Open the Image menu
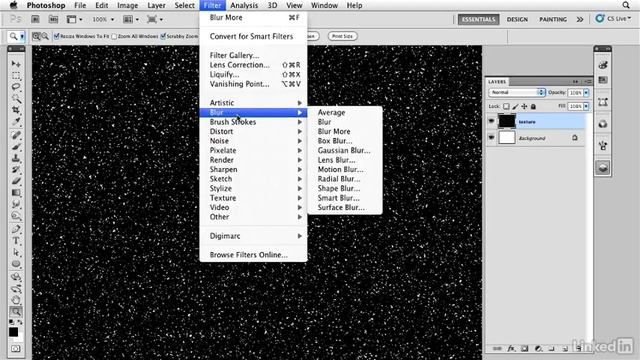The height and width of the screenshot is (360, 640). tap(127, 5)
